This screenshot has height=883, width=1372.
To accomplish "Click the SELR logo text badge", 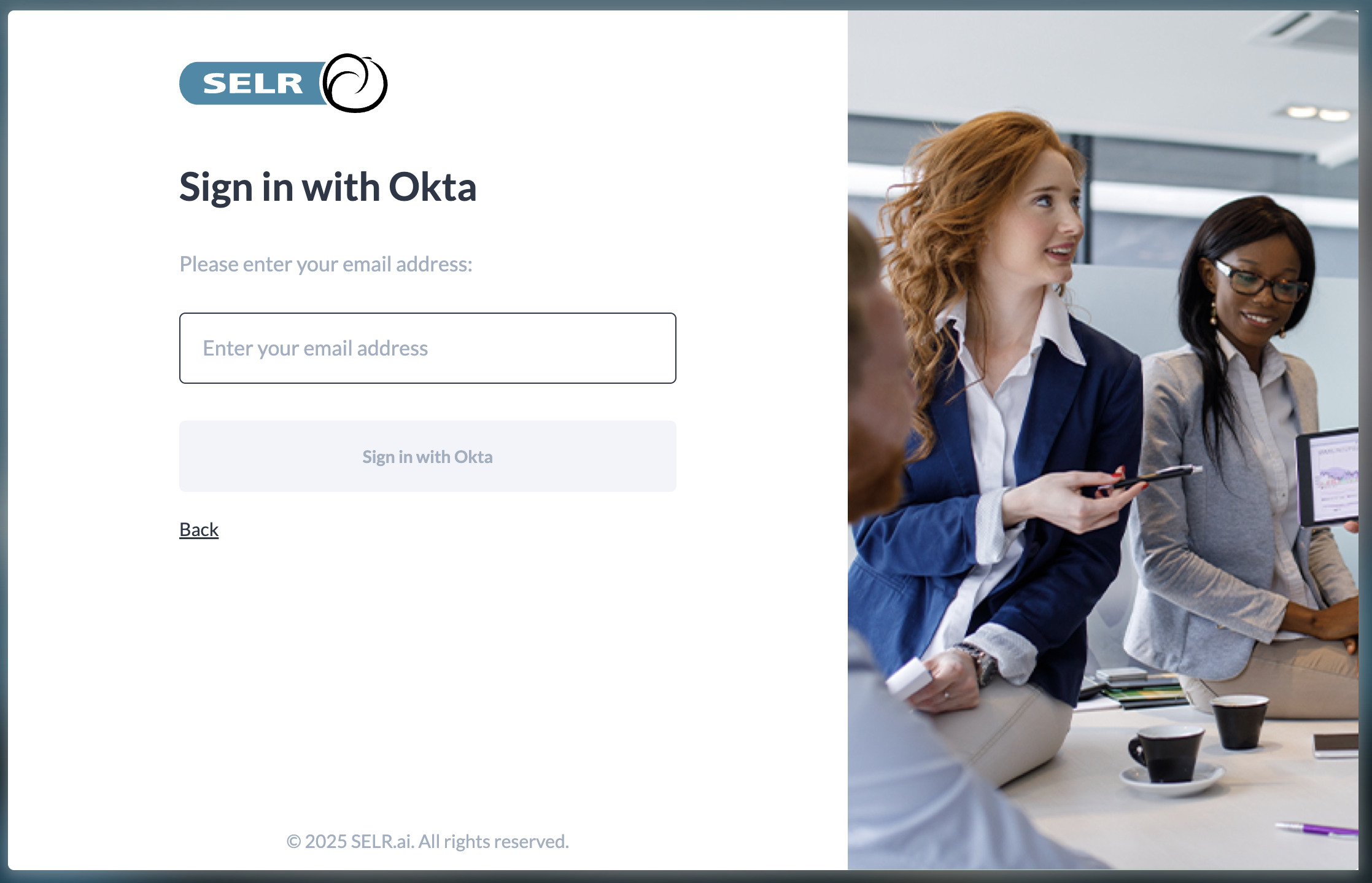I will [252, 84].
